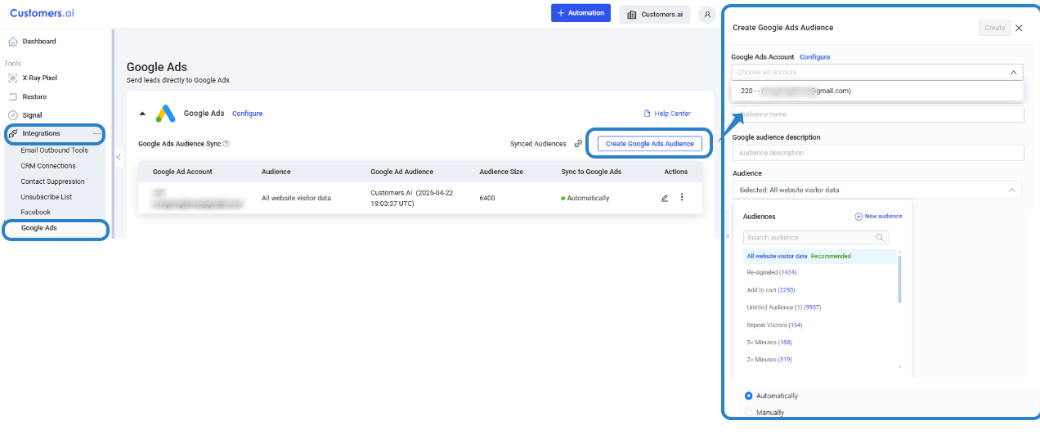The image size is (1040, 443).
Task: Click Configure link beside Google Ads Account
Action: [x=814, y=57]
